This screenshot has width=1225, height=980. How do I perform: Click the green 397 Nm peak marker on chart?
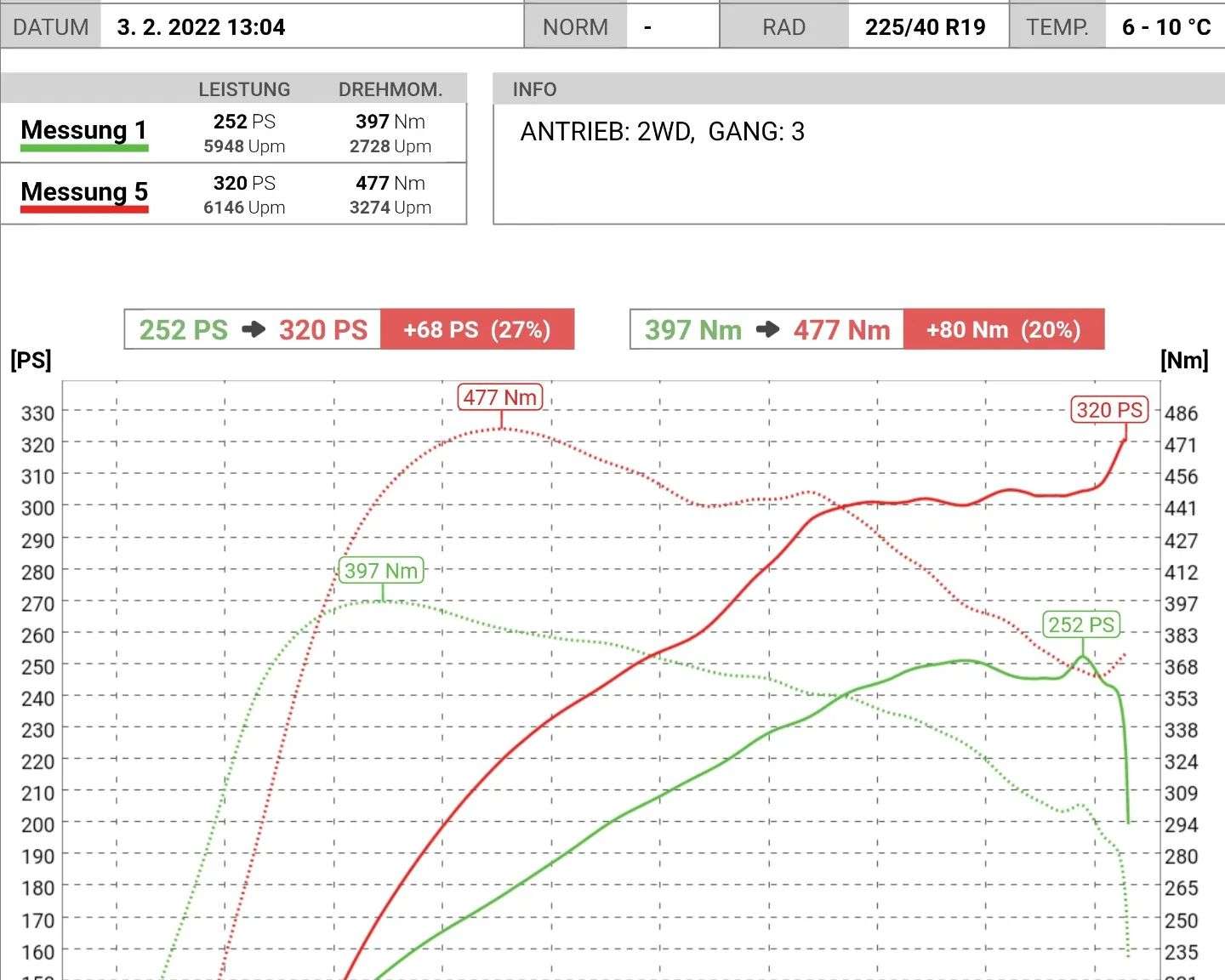point(381,571)
